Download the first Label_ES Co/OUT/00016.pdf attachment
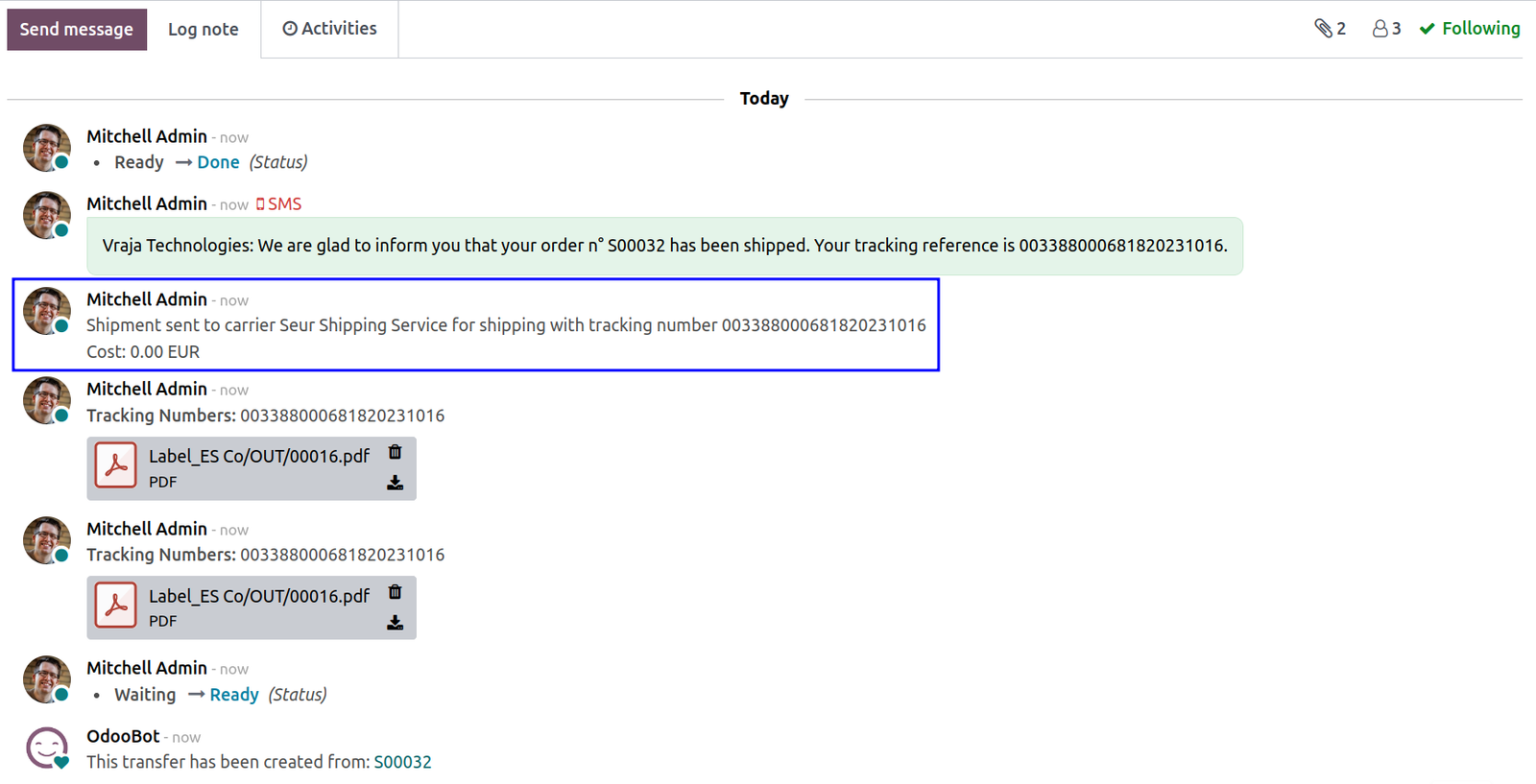The height and width of the screenshot is (784, 1536). (x=395, y=483)
